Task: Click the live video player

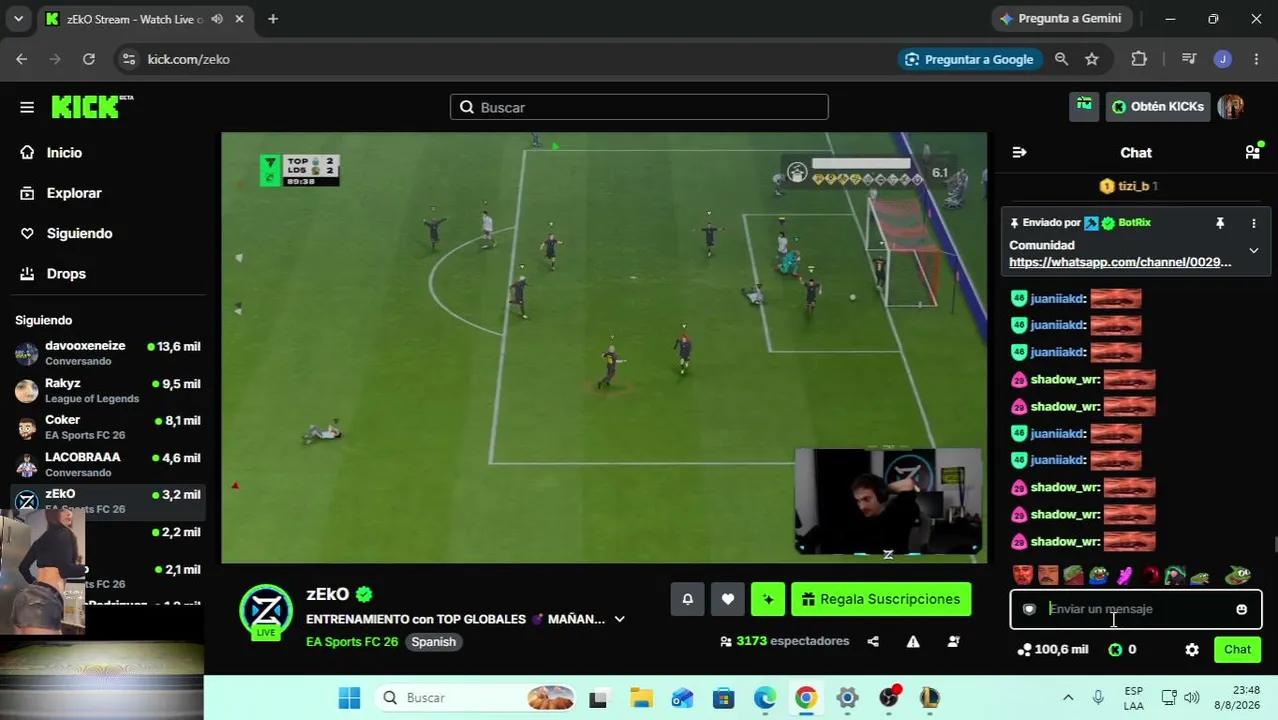Action: click(x=604, y=348)
